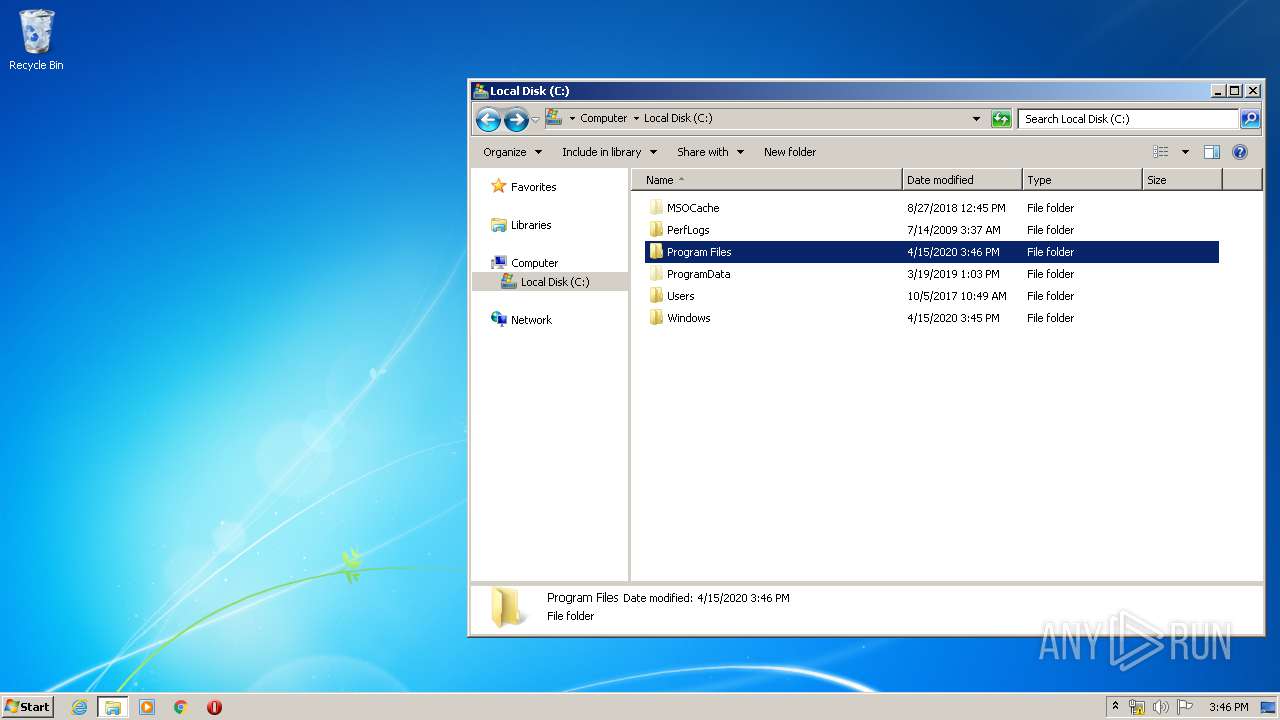Sort by the Size column header
This screenshot has height=720, width=1280.
coord(1182,180)
